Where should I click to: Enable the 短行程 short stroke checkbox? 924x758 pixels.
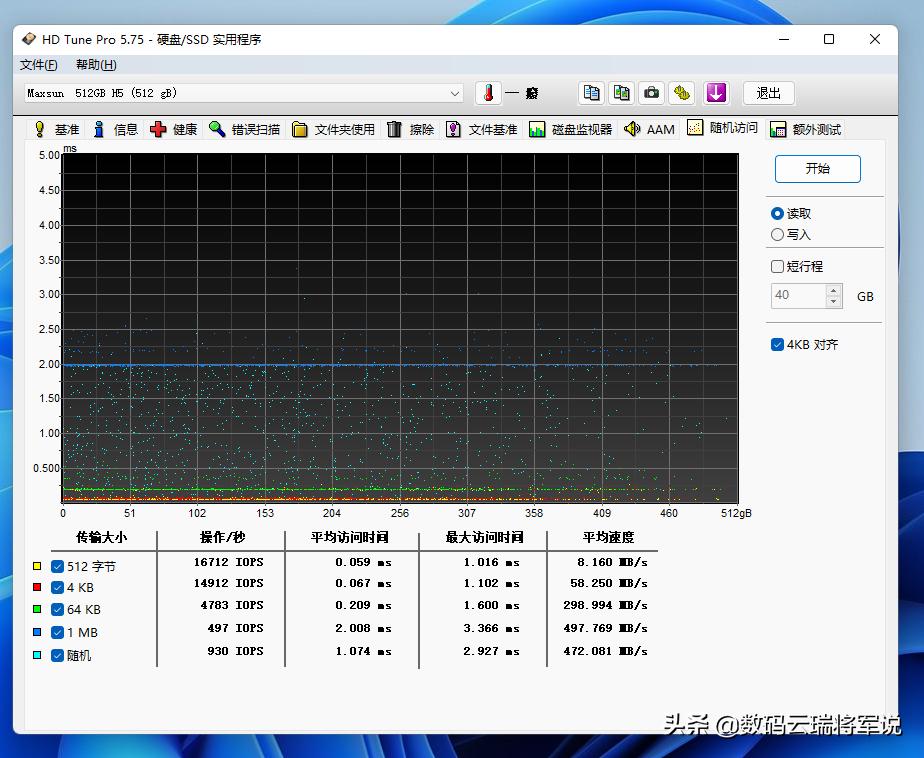point(777,266)
